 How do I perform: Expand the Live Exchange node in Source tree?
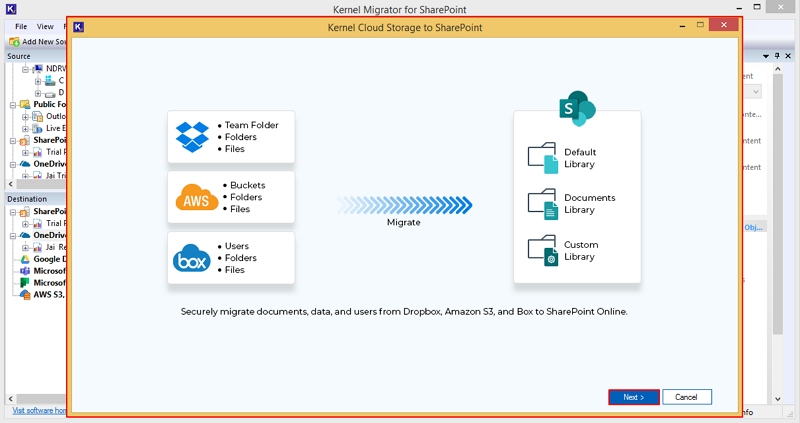point(25,129)
